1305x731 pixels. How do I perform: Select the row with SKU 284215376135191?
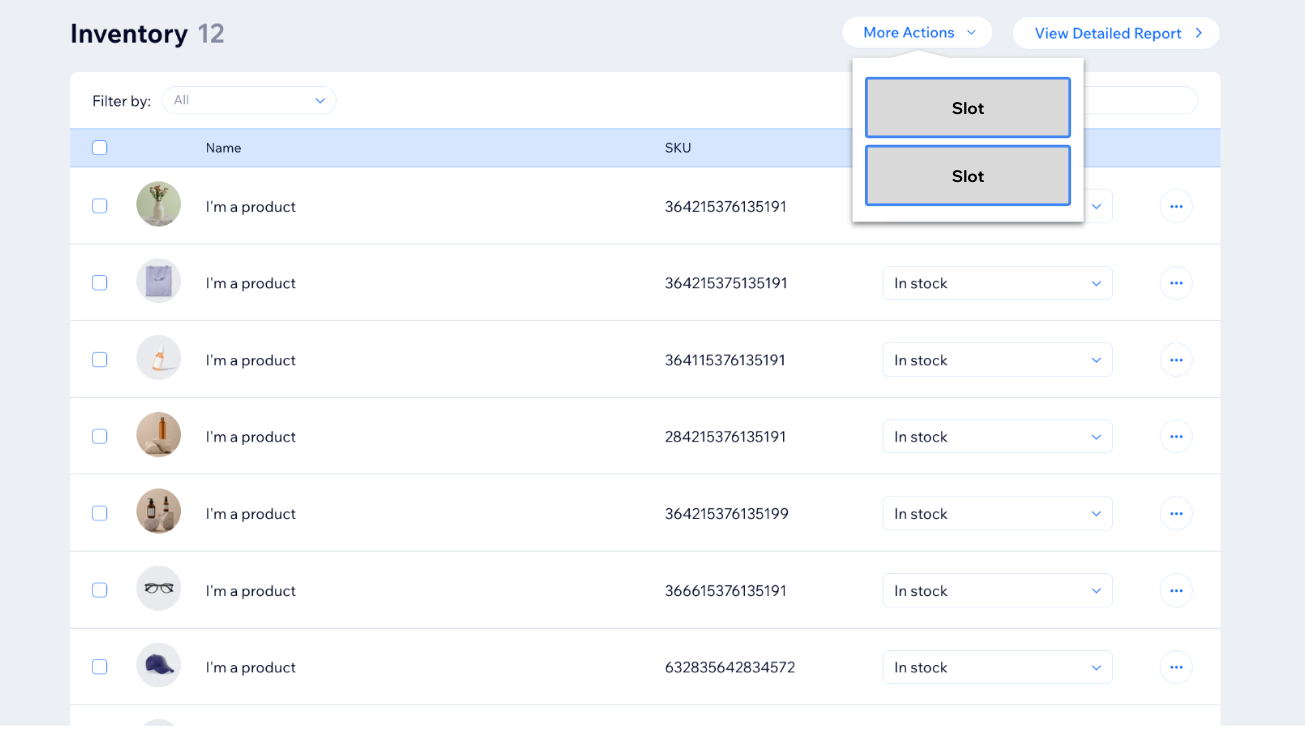(100, 437)
